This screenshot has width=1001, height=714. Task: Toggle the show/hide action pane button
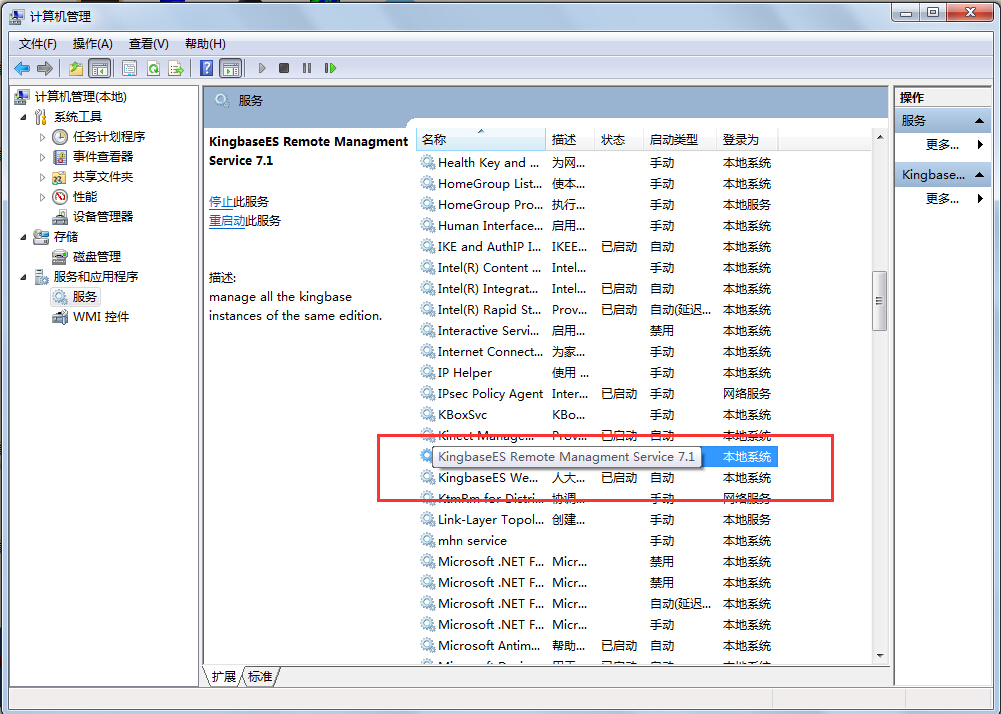coord(230,68)
